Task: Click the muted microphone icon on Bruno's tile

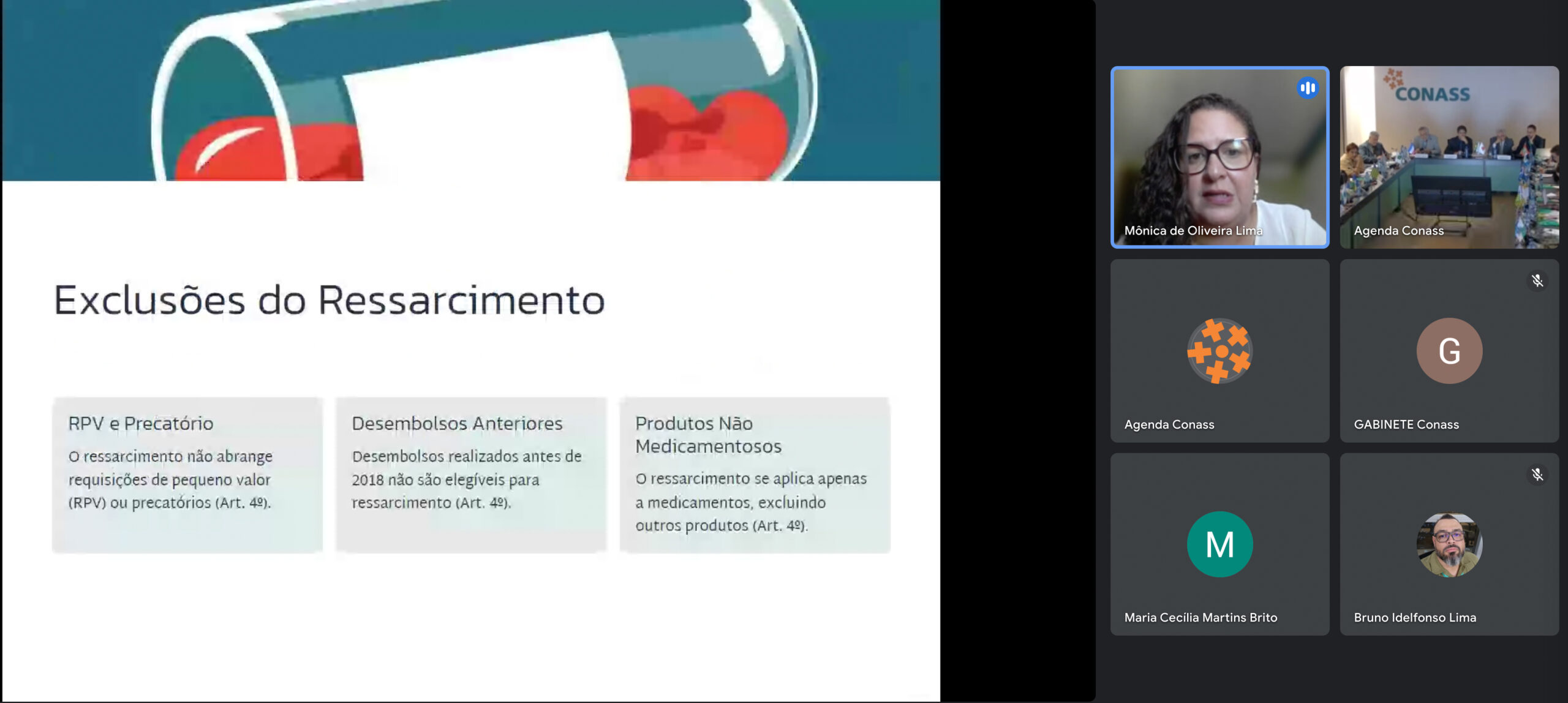Action: tap(1537, 475)
